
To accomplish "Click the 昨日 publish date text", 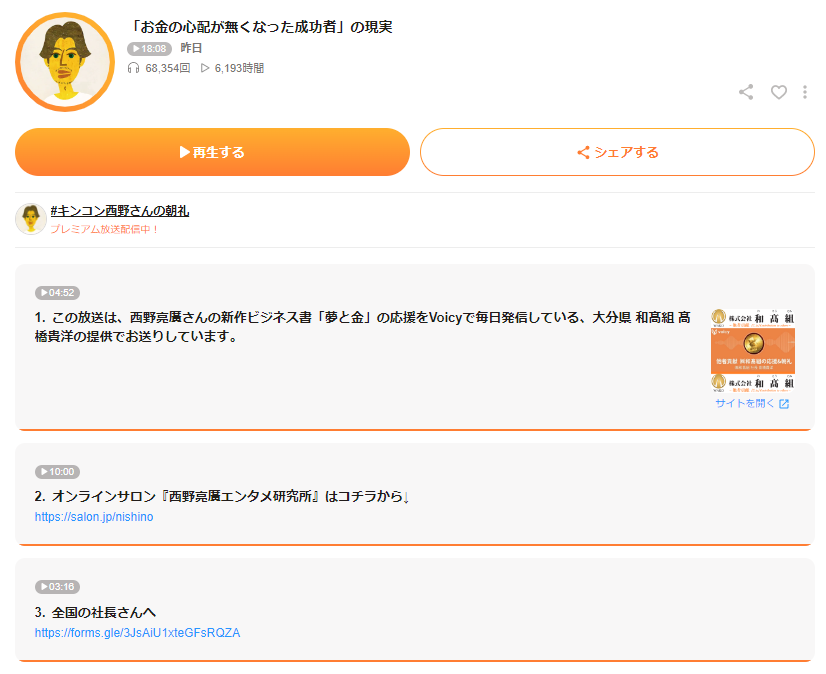I will [191, 48].
